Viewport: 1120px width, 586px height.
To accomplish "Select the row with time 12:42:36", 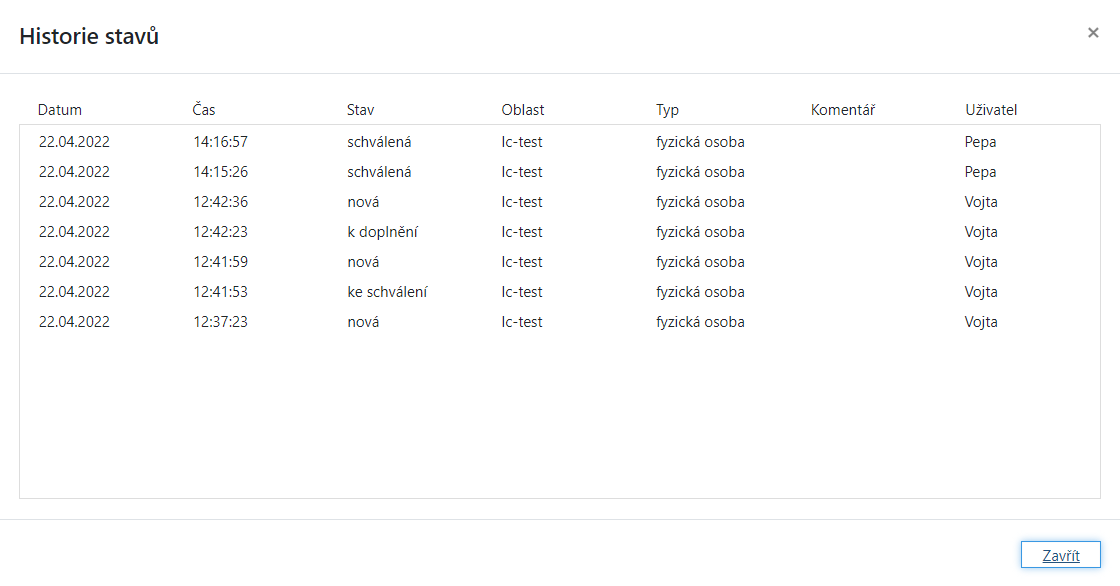I will 221,202.
